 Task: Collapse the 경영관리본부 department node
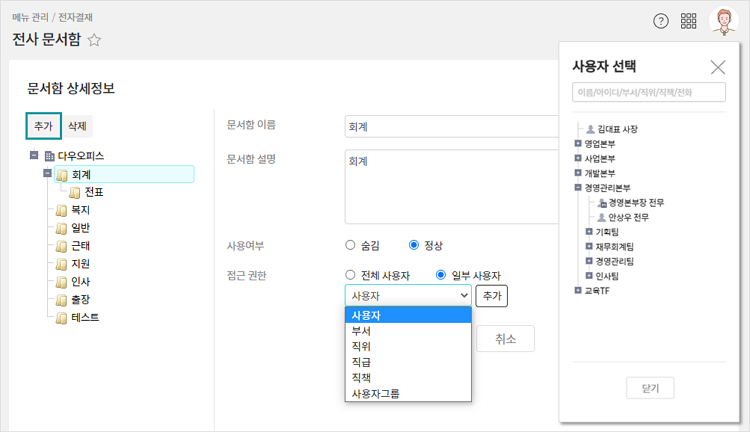578,187
